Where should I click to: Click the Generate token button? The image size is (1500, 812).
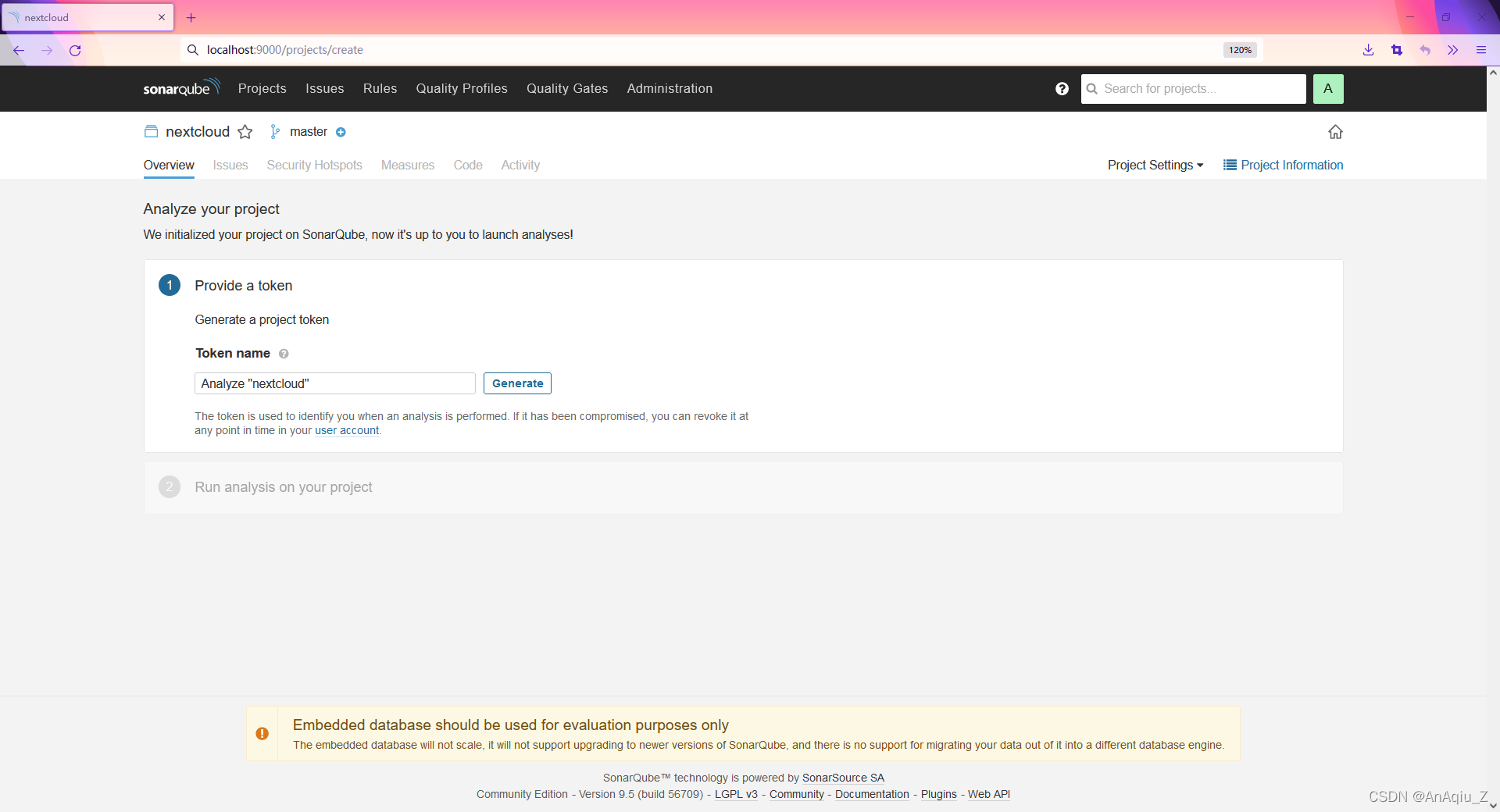pyautogui.click(x=517, y=383)
